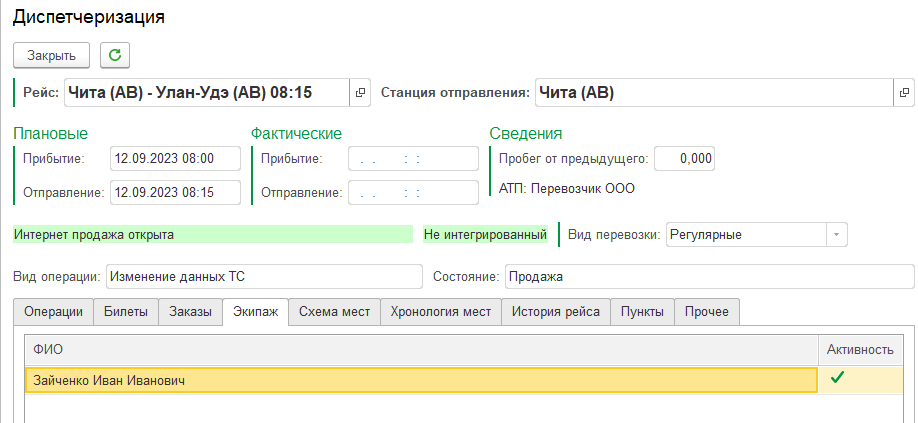918x423 pixels.
Task: Switch to the Операции tab
Action: pos(53,312)
